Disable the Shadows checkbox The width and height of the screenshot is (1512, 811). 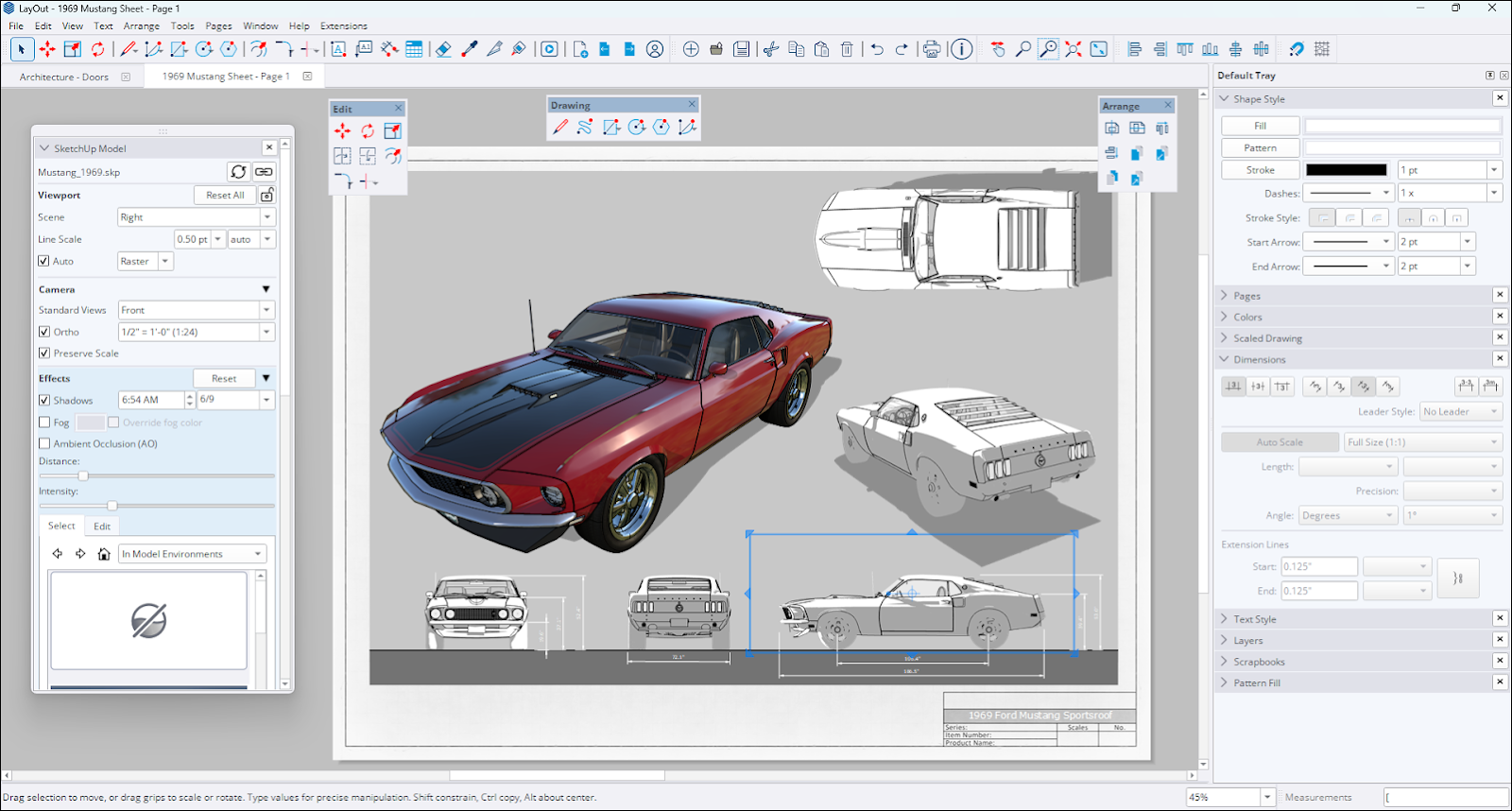click(x=44, y=400)
